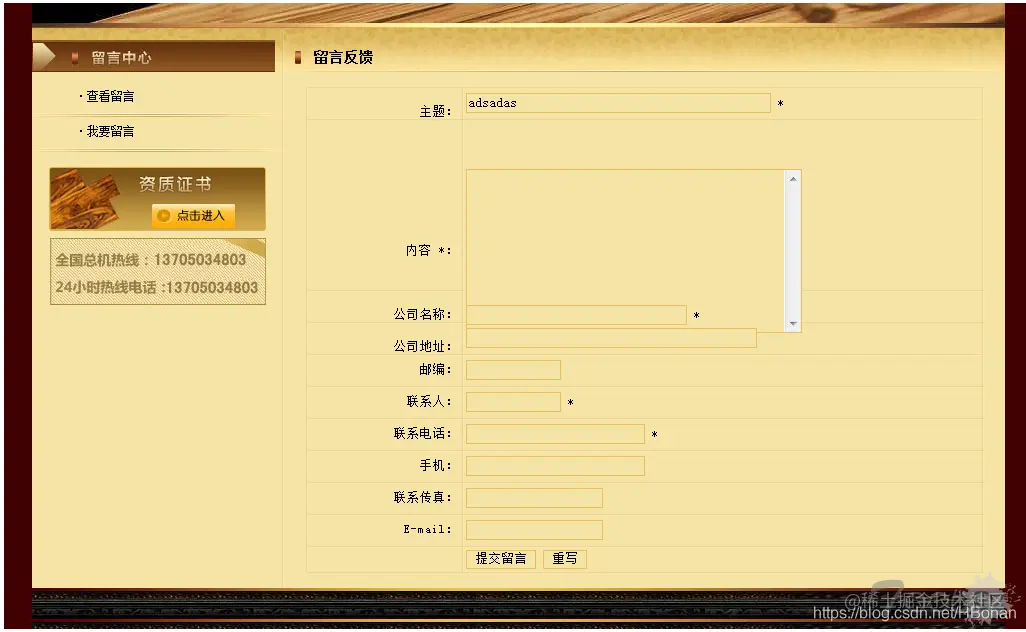The image size is (1026, 632).
Task: Focus the 联系人 input field
Action: pos(513,402)
